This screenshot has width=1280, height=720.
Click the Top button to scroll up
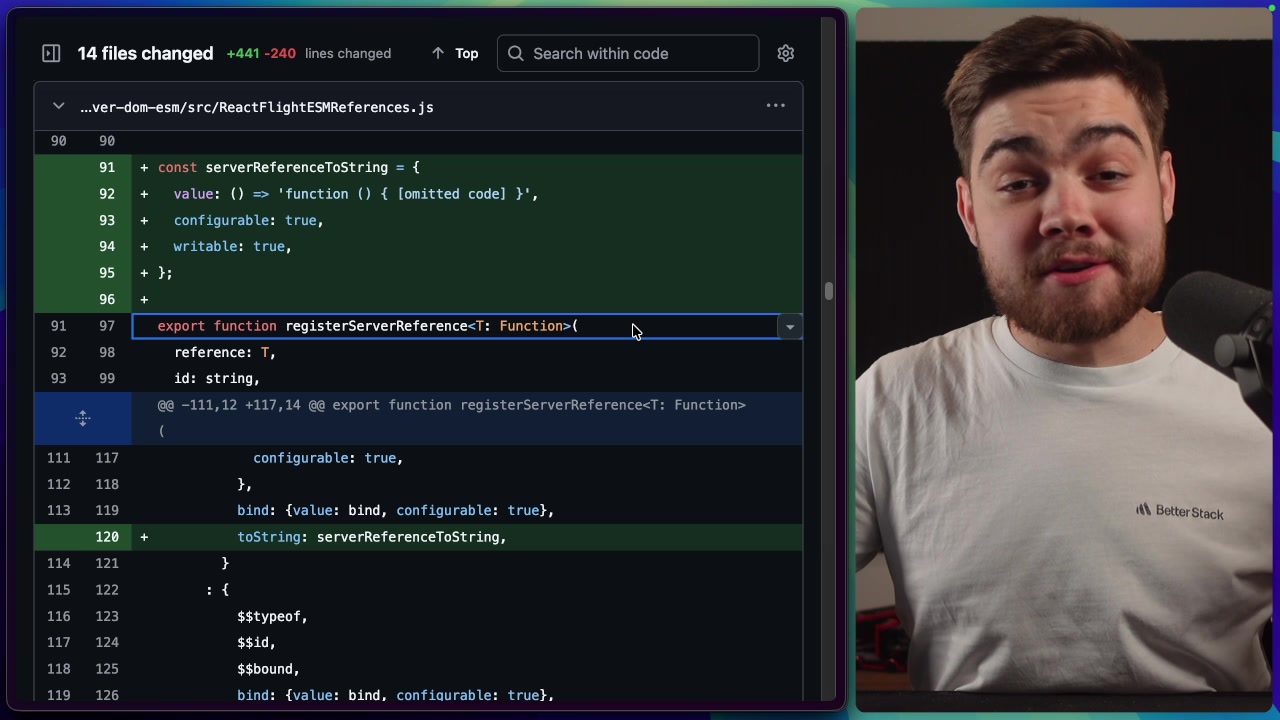pos(466,53)
